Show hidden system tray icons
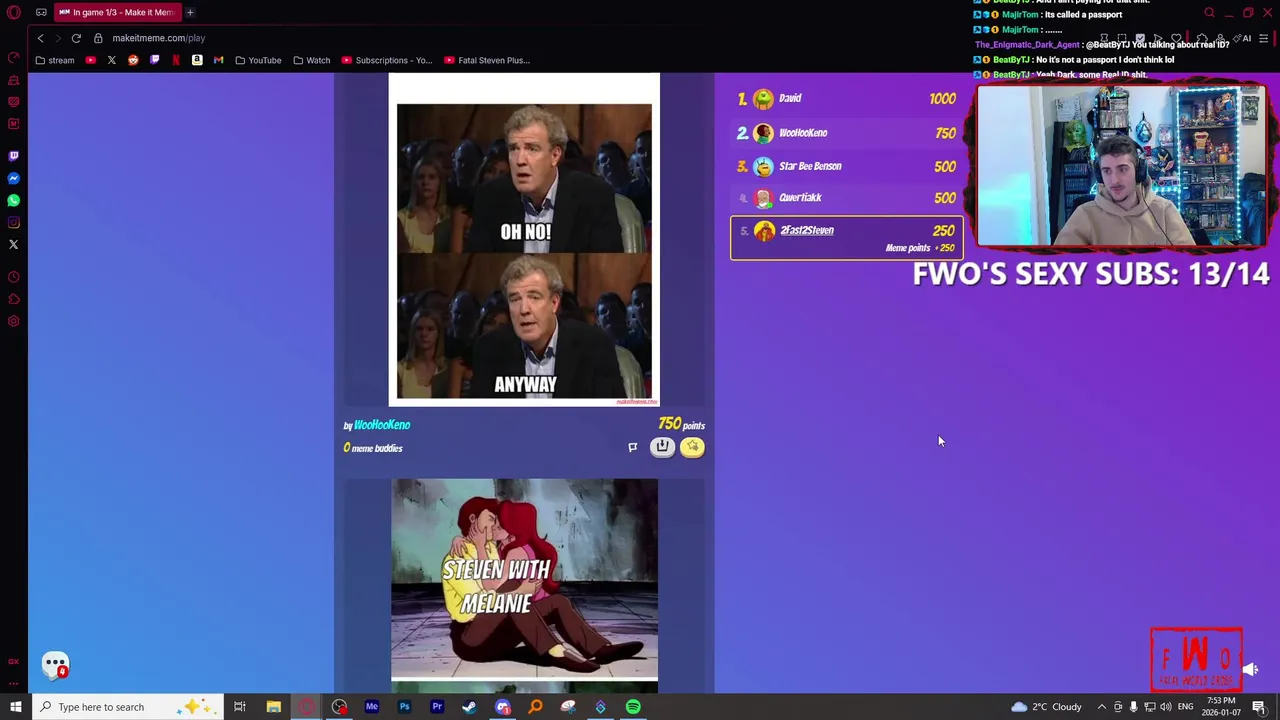The width and height of the screenshot is (1280, 720). click(x=1102, y=707)
